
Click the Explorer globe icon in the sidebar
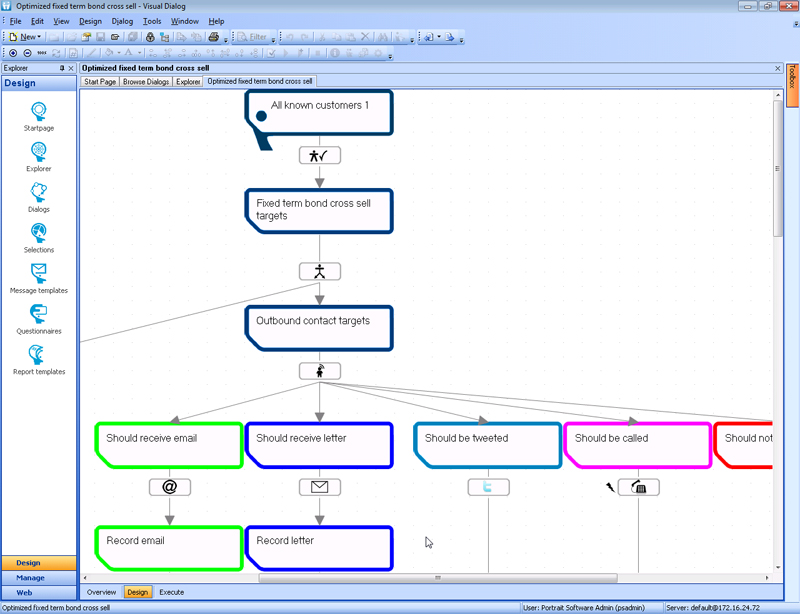39,152
